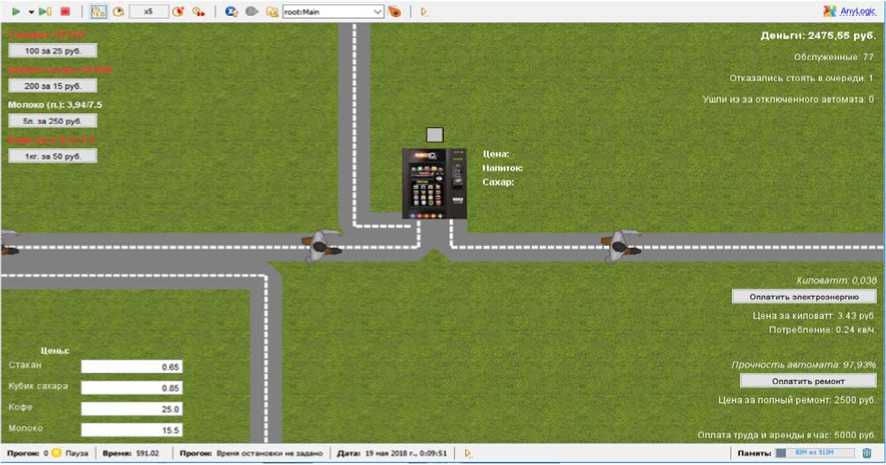886x465 pixels.
Task: Click the speed up clock icon
Action: click(179, 11)
